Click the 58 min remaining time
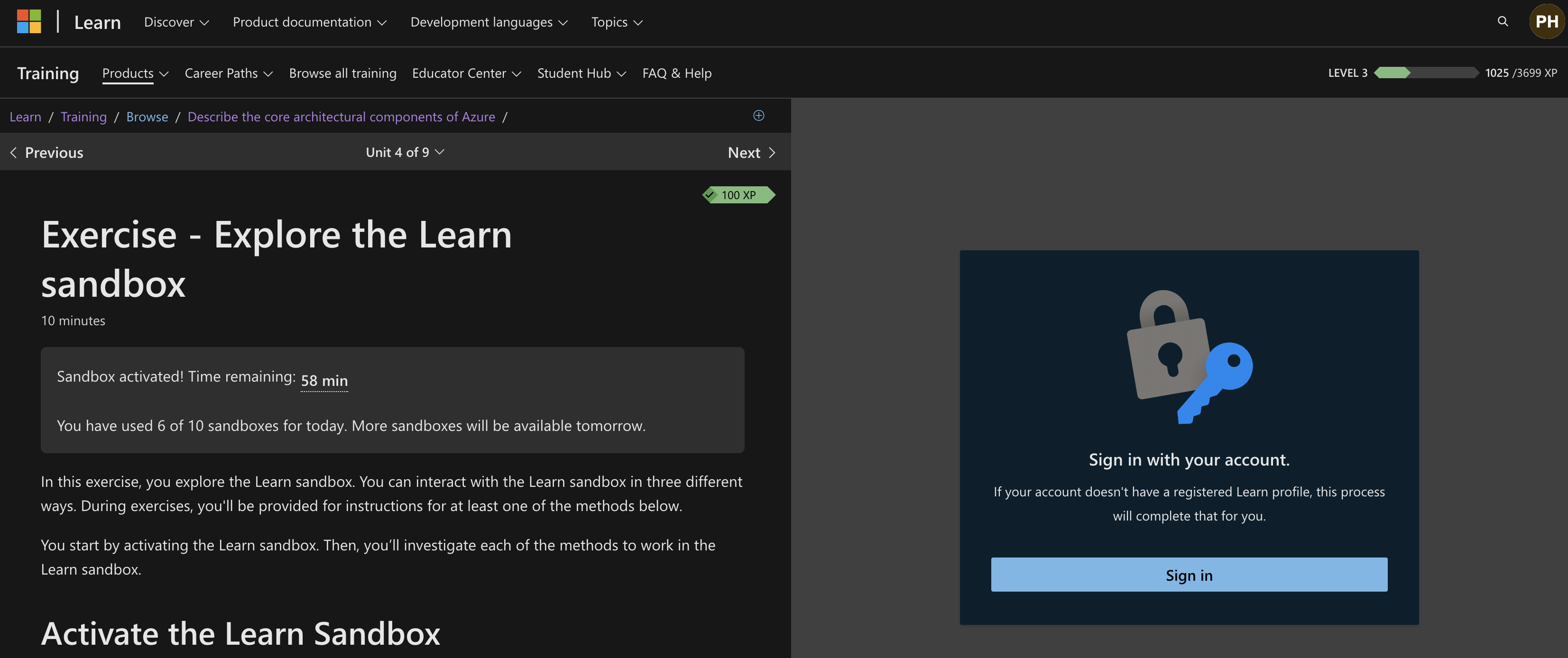This screenshot has width=1568, height=658. point(324,381)
